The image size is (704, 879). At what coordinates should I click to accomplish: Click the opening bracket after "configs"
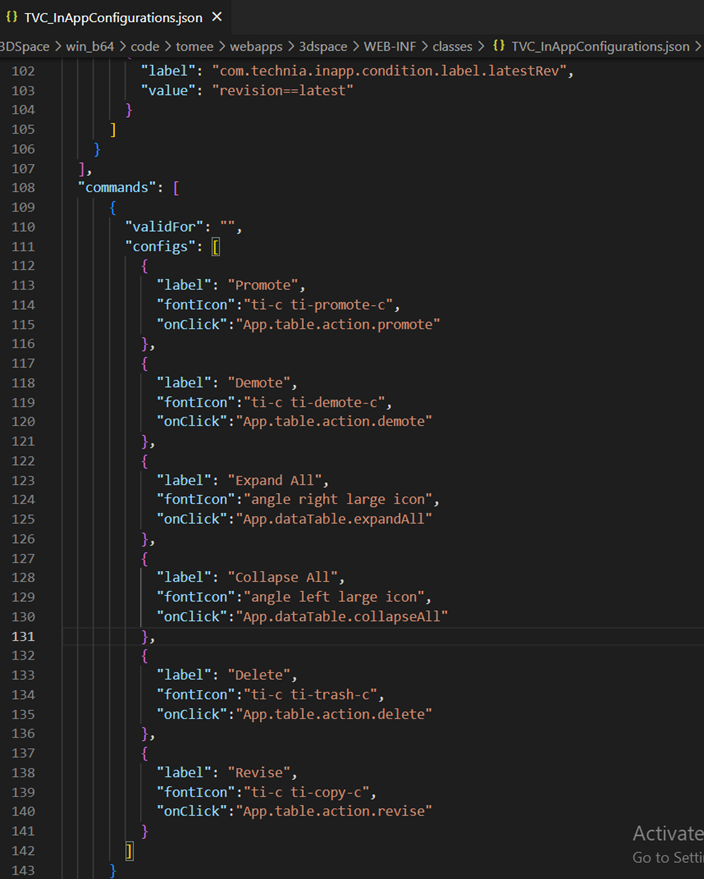click(215, 246)
